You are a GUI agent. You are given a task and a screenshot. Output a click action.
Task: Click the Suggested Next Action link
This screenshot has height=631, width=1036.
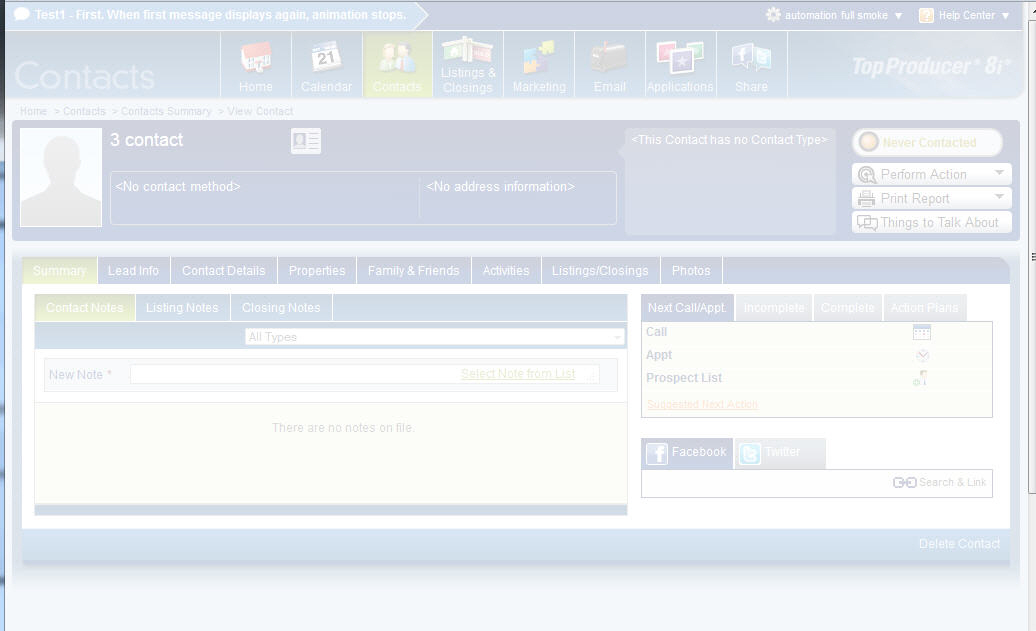[702, 405]
